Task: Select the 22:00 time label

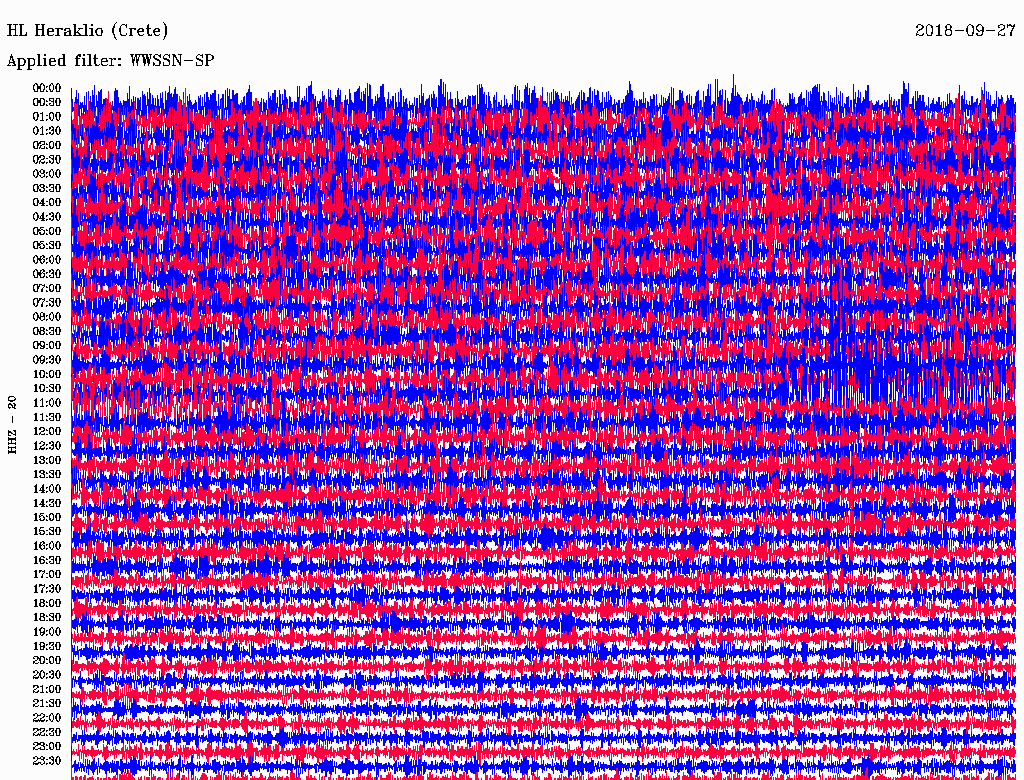Action: 46,718
